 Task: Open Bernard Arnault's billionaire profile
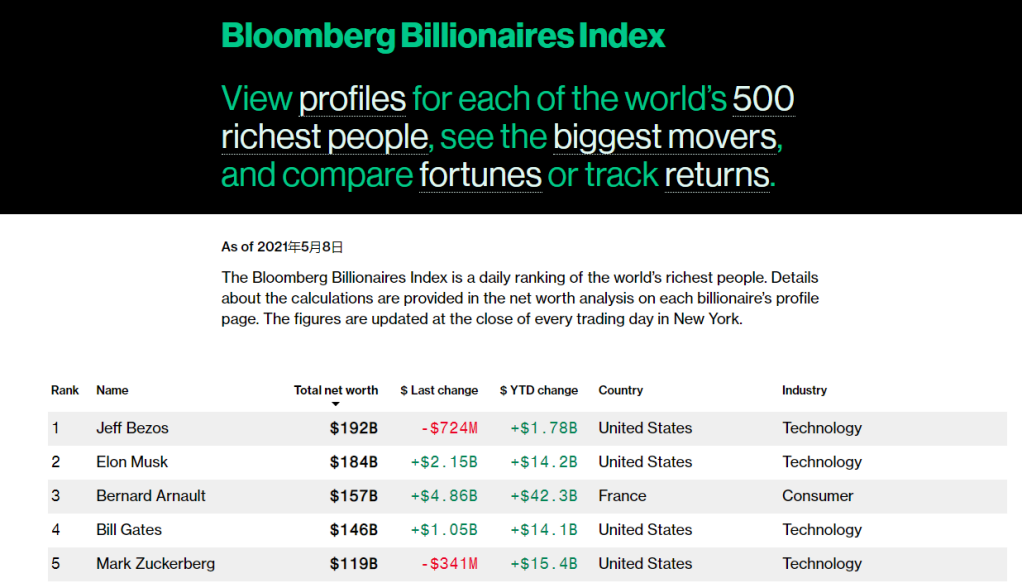pyautogui.click(x=150, y=495)
